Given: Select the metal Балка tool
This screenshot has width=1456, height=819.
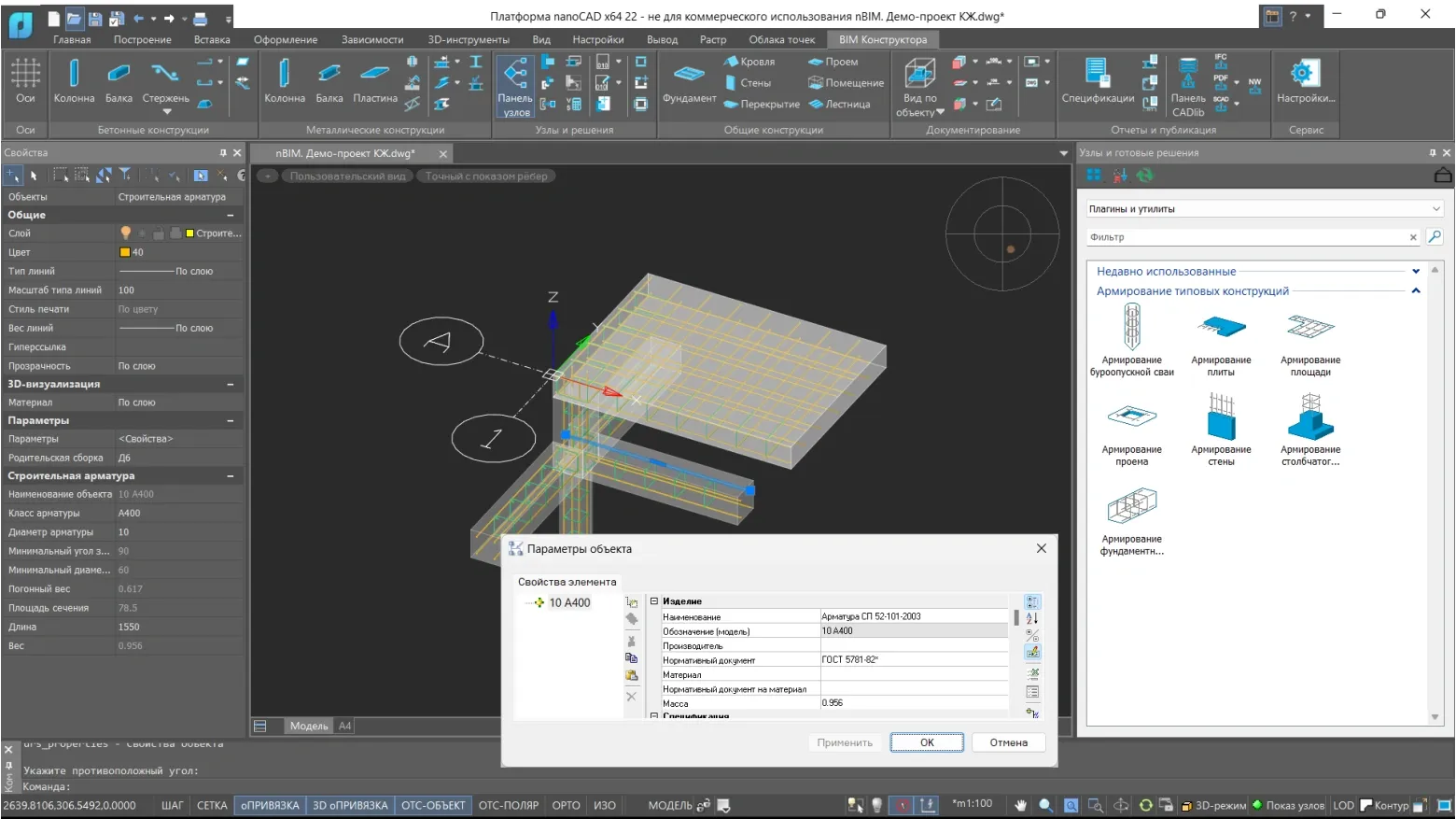Looking at the screenshot, I should (329, 80).
